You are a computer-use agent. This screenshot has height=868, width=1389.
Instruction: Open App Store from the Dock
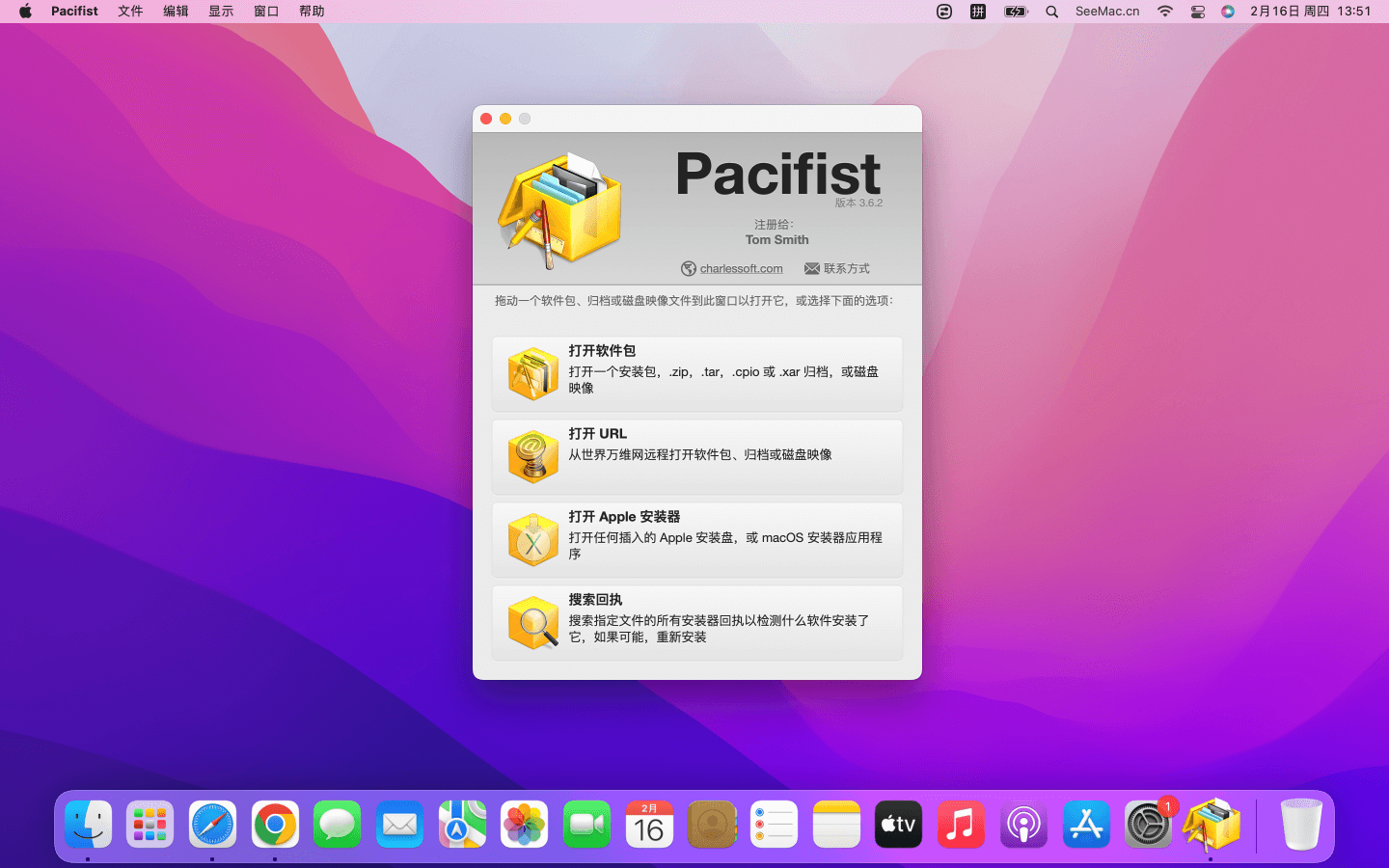pos(1086,825)
